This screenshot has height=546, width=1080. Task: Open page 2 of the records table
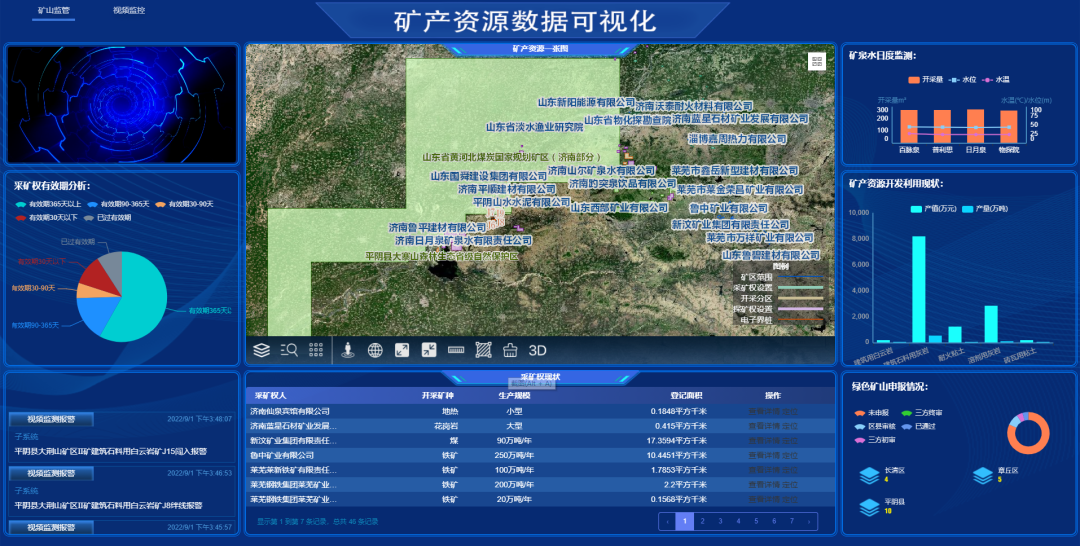(x=703, y=521)
